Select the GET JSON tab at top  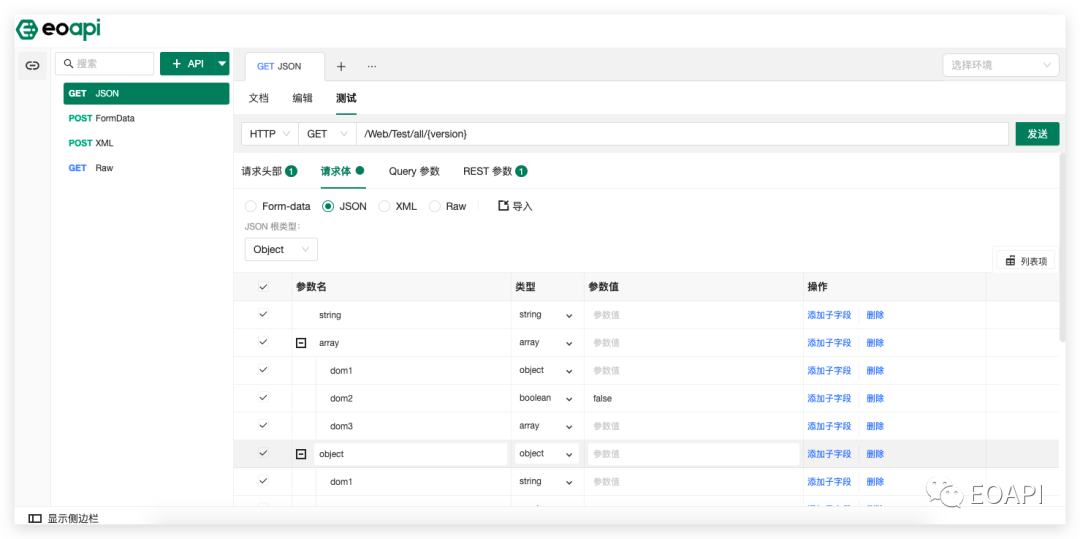[284, 67]
